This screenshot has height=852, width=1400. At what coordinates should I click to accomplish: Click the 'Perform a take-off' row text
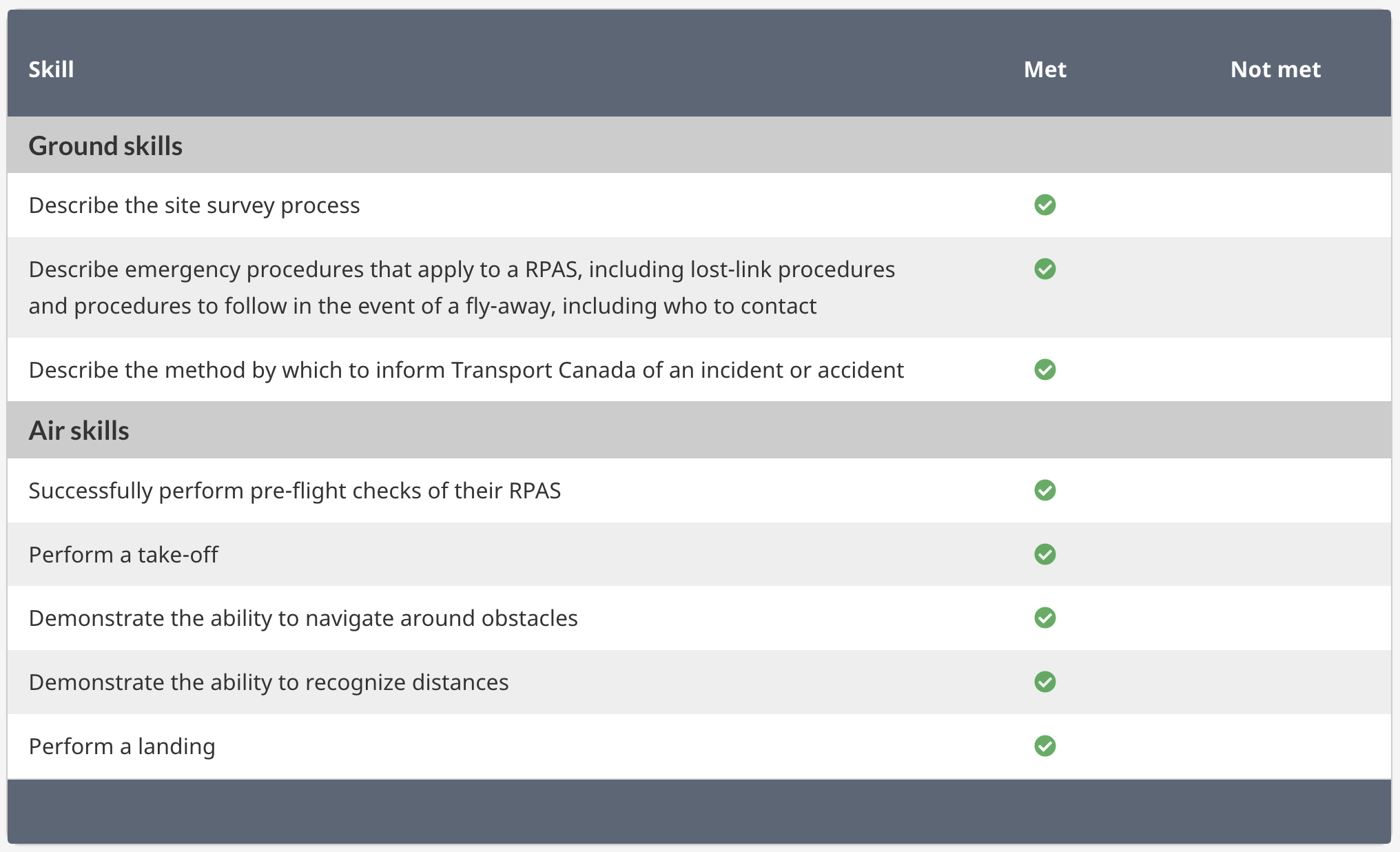pos(123,555)
